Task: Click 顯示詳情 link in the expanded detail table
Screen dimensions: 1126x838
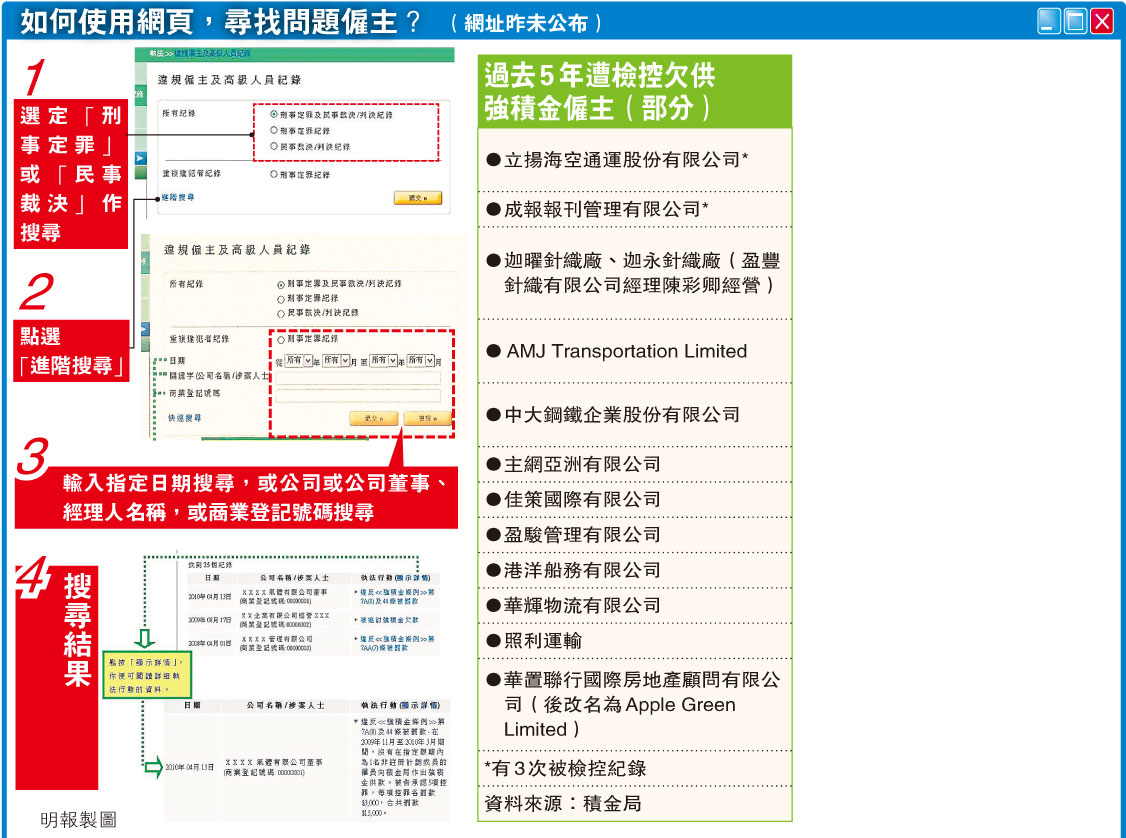Action: pos(419,705)
